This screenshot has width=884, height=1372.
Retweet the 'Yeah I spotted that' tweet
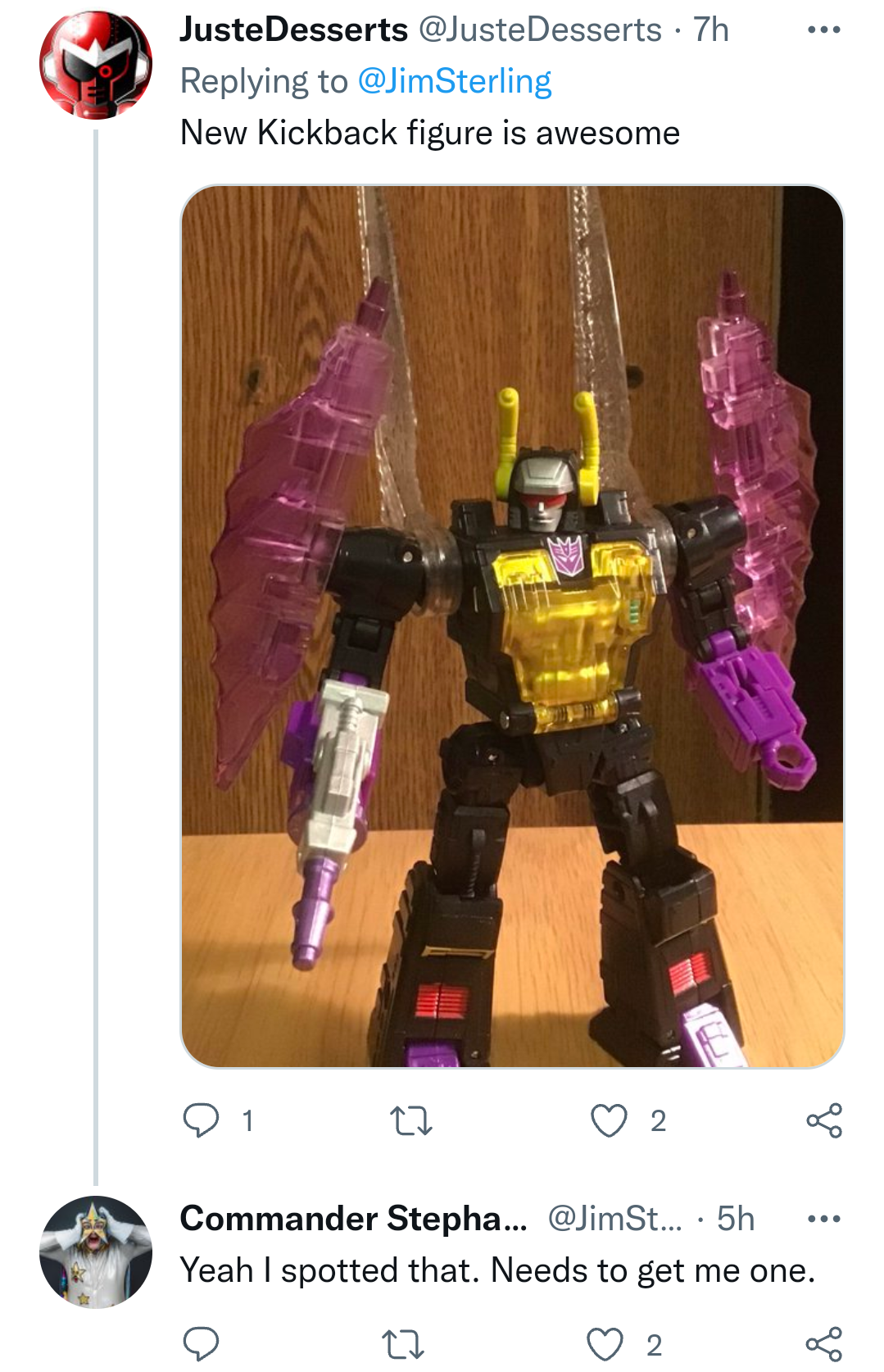(404, 1344)
